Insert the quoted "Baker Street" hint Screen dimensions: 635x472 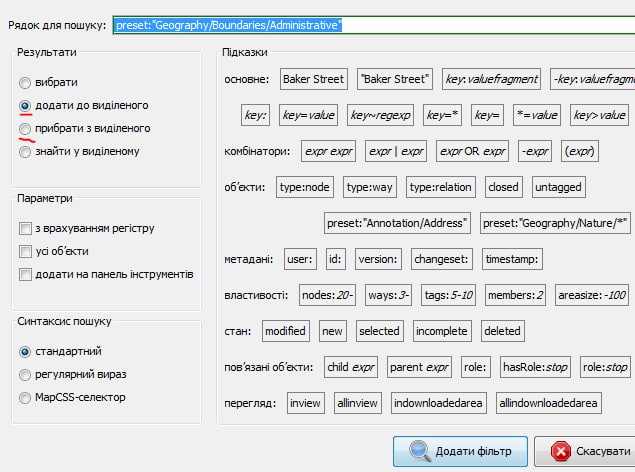pos(394,79)
